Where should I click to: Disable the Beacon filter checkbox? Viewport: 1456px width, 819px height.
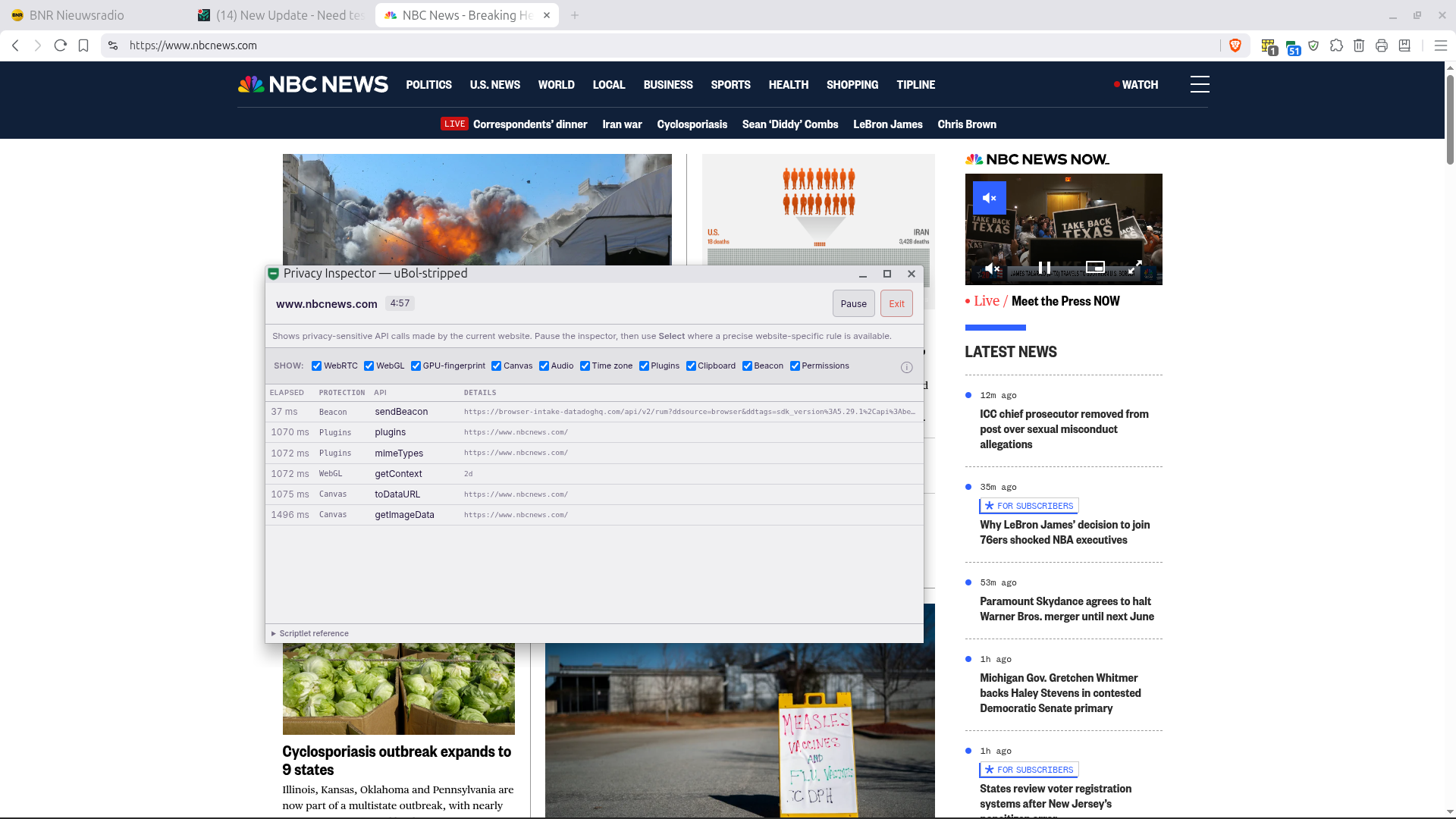[x=747, y=366]
